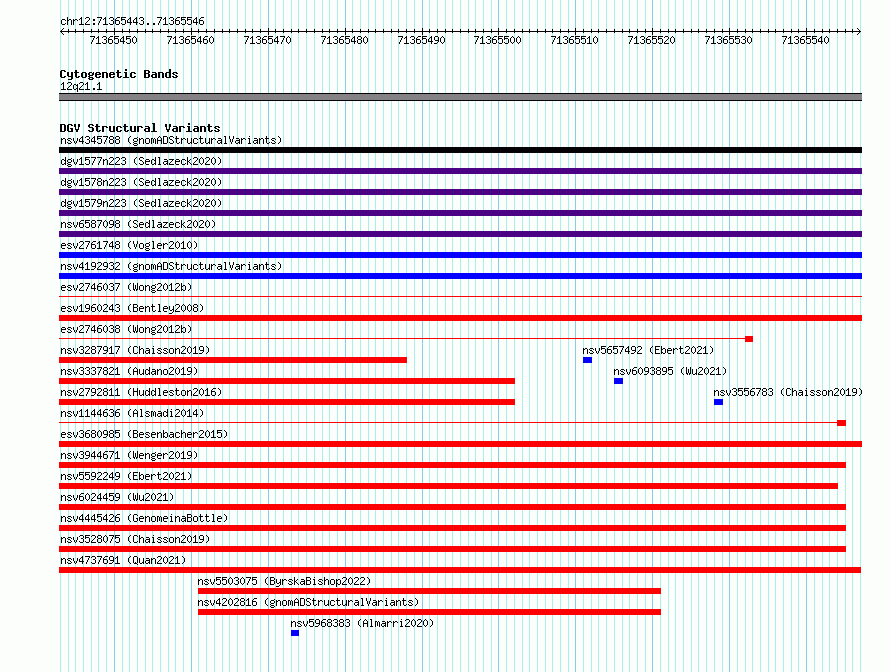
Task: Click the purple nsv6587098 variant bar
Action: coord(460,234)
